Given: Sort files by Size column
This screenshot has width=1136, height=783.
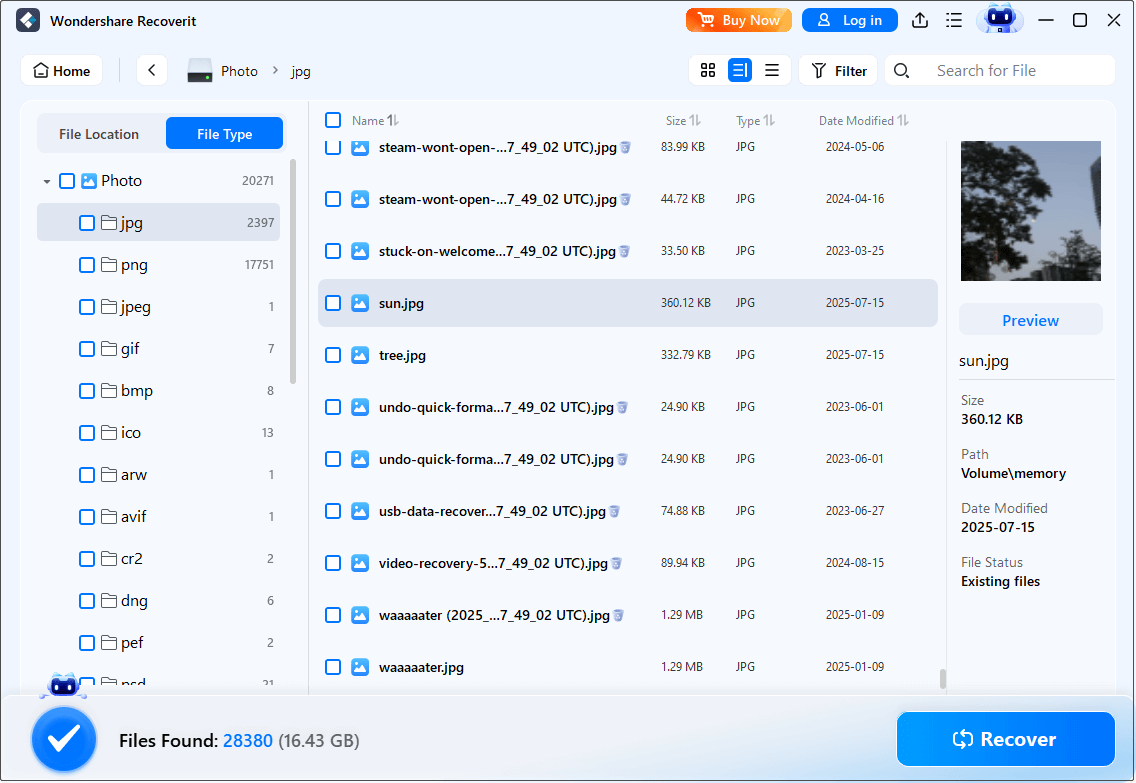Looking at the screenshot, I should click(x=683, y=119).
